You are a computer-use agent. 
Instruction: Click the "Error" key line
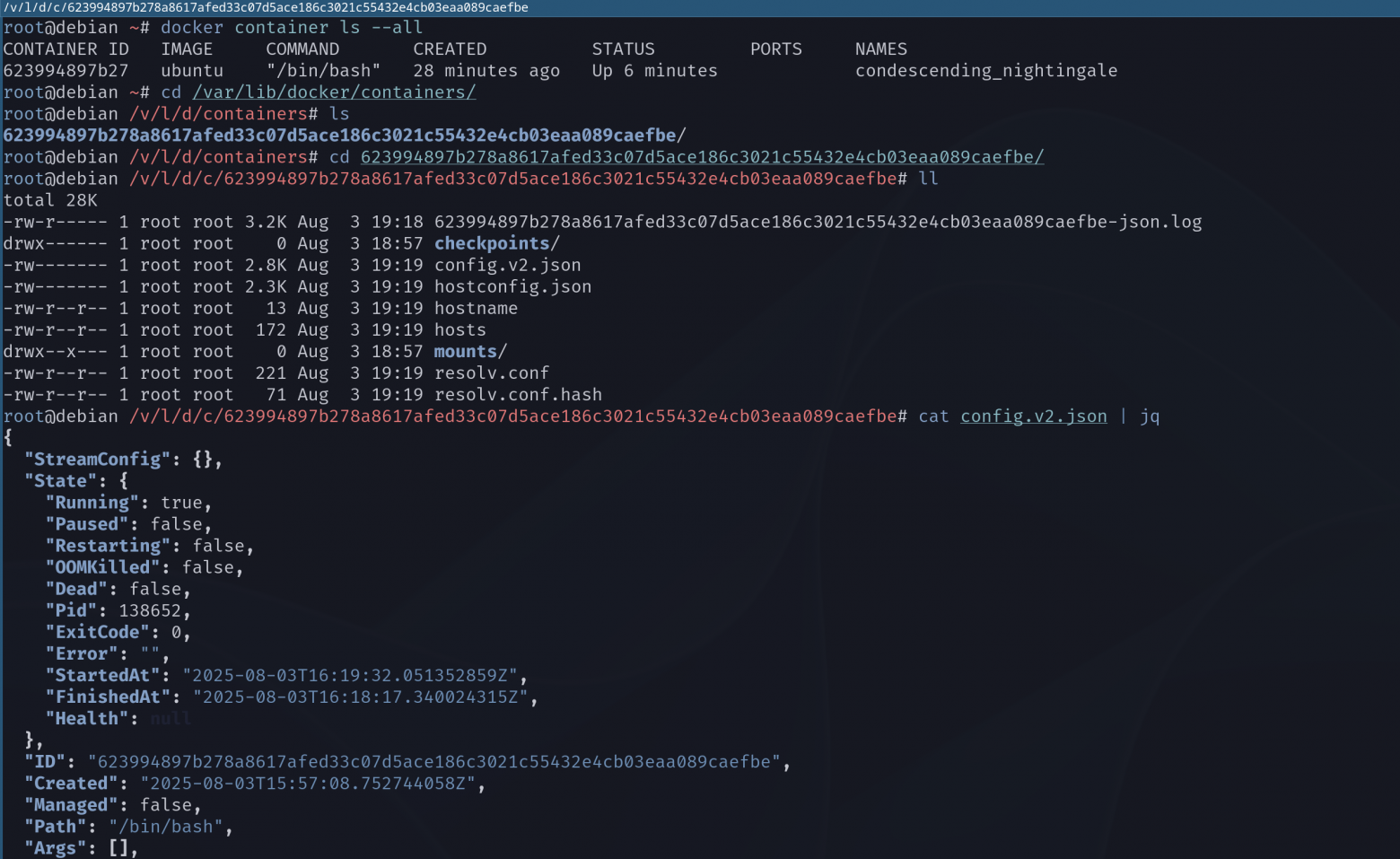(x=108, y=653)
